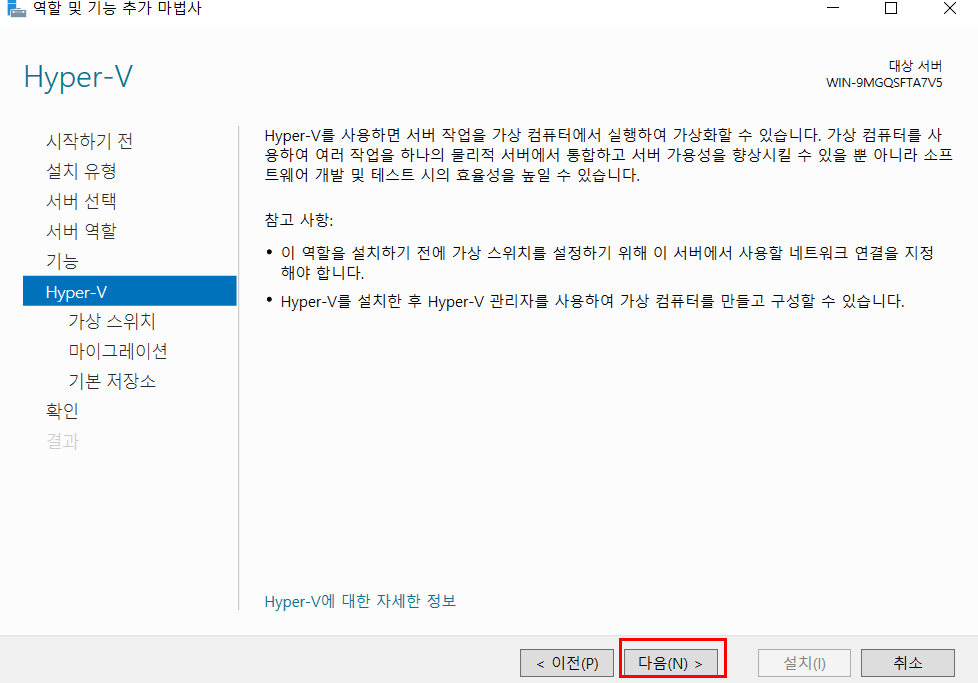Click the 다음(N) next button
This screenshot has width=978, height=683.
click(671, 662)
